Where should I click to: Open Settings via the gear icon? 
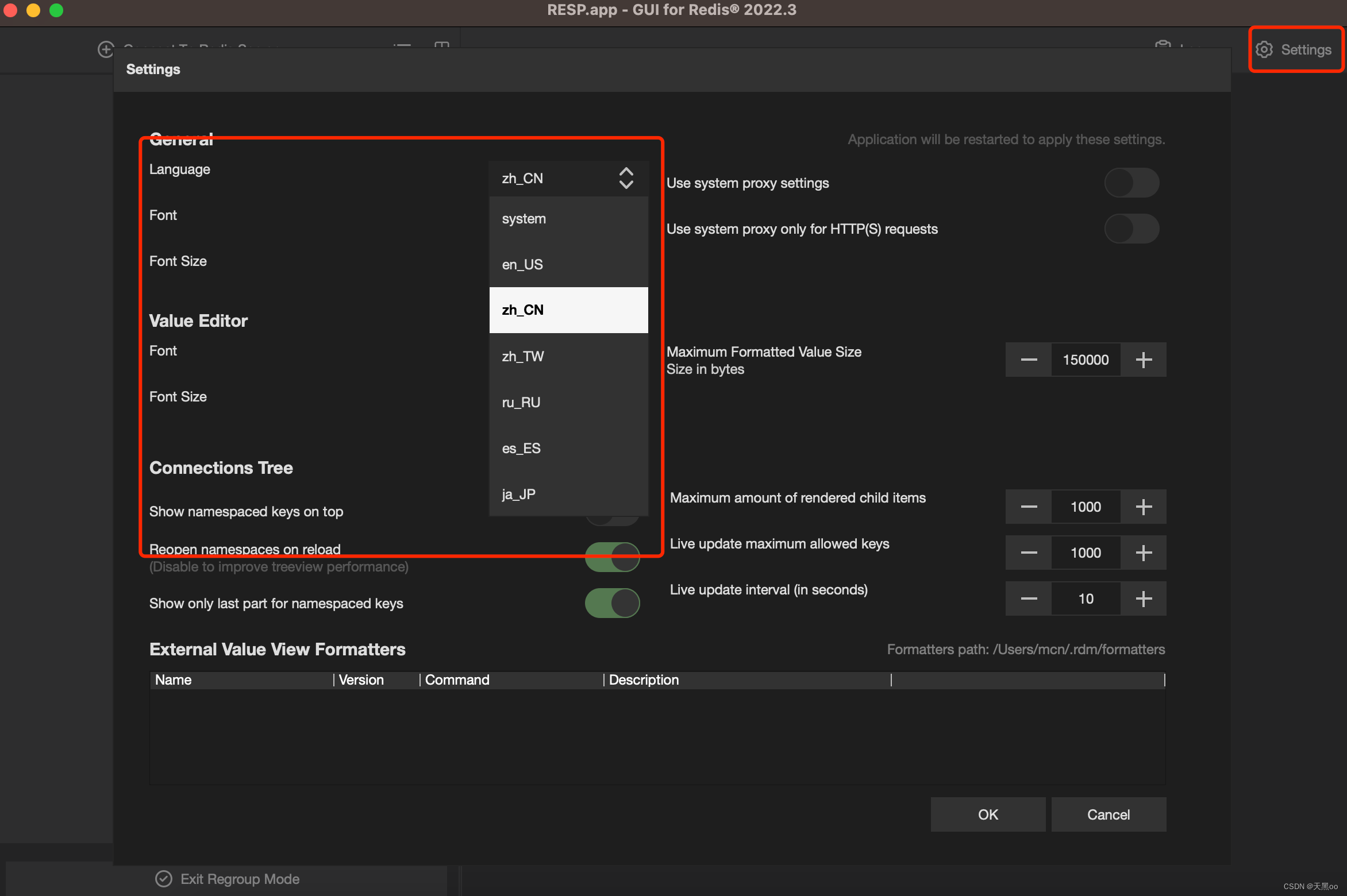[1264, 49]
